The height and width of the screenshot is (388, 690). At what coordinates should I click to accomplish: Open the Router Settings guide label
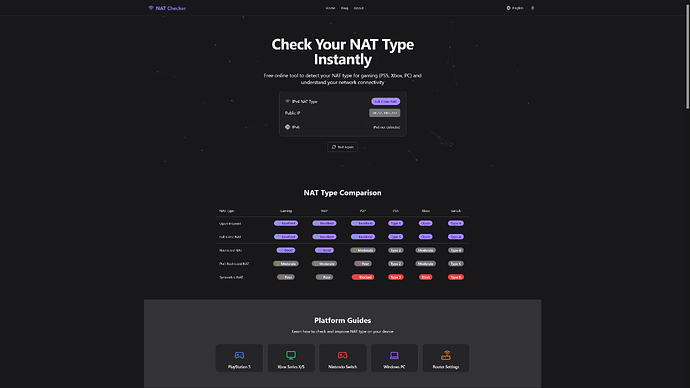coord(446,367)
